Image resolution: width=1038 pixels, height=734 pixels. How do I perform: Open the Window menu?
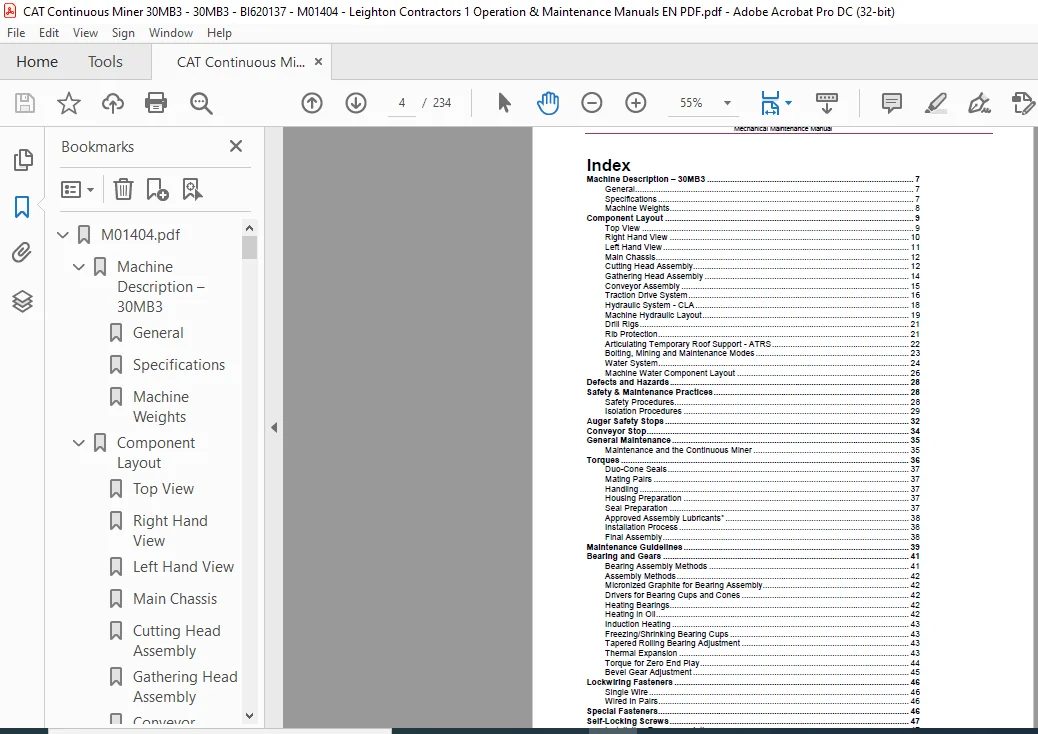pos(171,32)
